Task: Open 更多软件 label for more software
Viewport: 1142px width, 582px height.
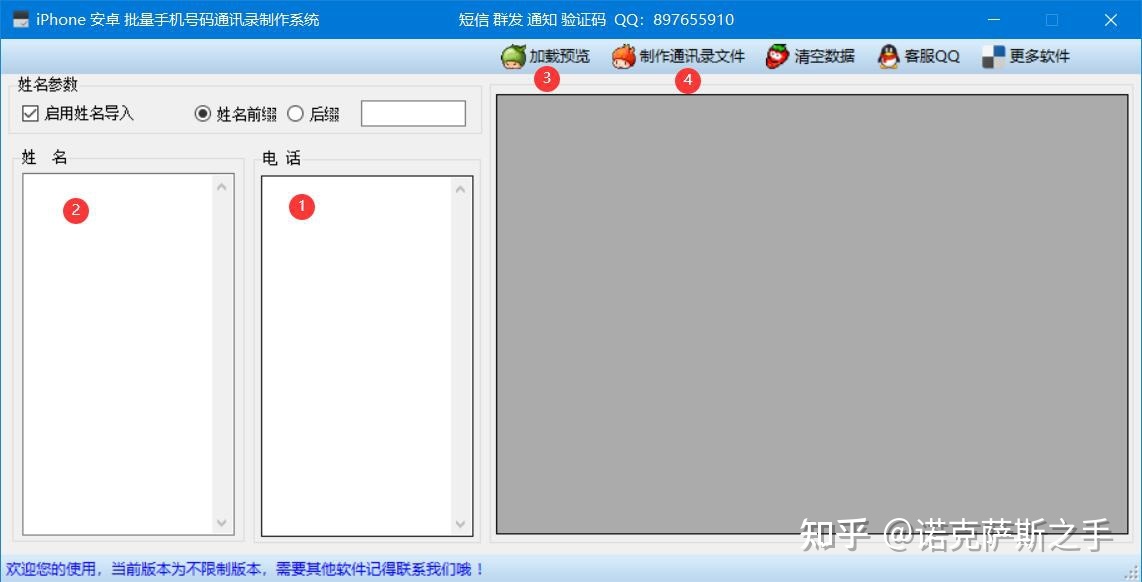Action: [x=1039, y=57]
